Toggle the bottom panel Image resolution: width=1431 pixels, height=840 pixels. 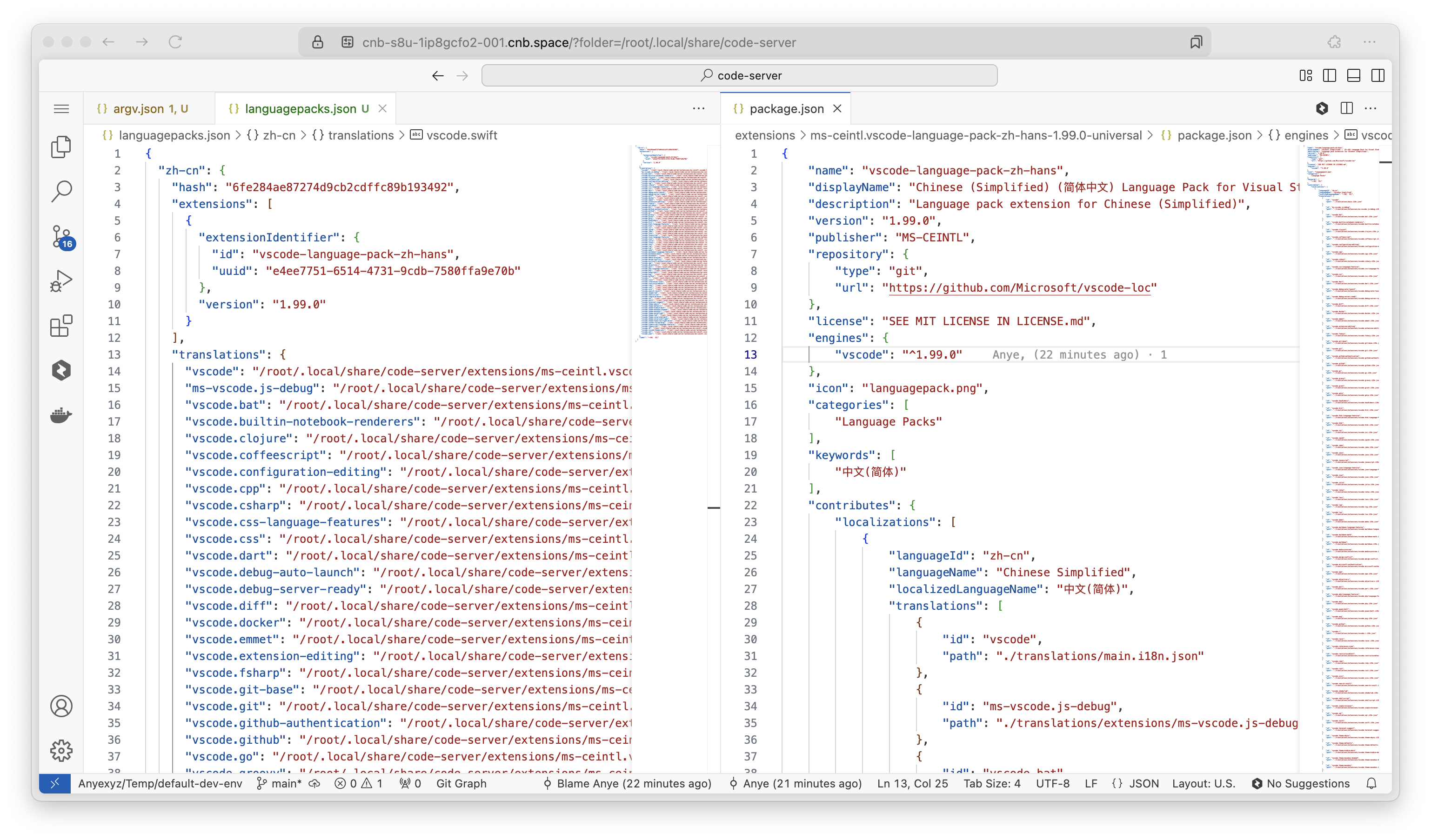1354,75
